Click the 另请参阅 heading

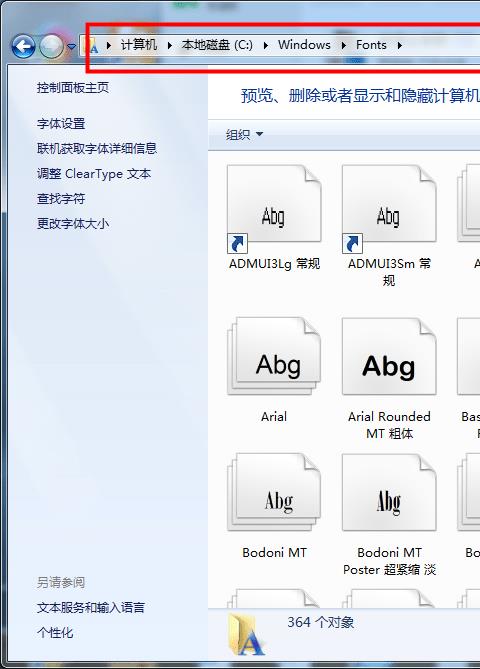pos(61,582)
